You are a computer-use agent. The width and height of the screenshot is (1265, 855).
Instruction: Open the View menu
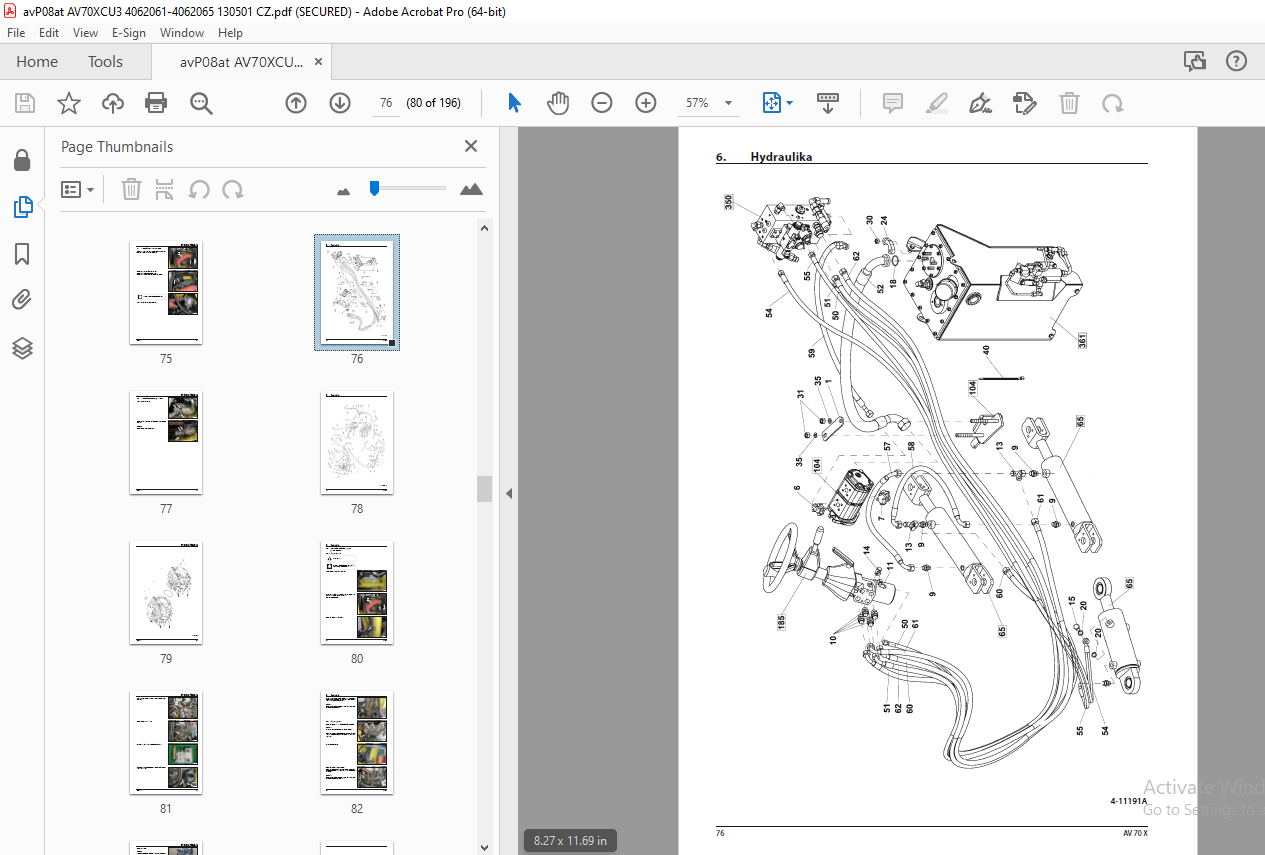85,32
